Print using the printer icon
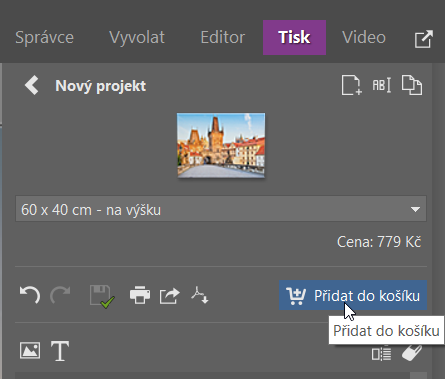The width and height of the screenshot is (445, 379). [x=140, y=295]
